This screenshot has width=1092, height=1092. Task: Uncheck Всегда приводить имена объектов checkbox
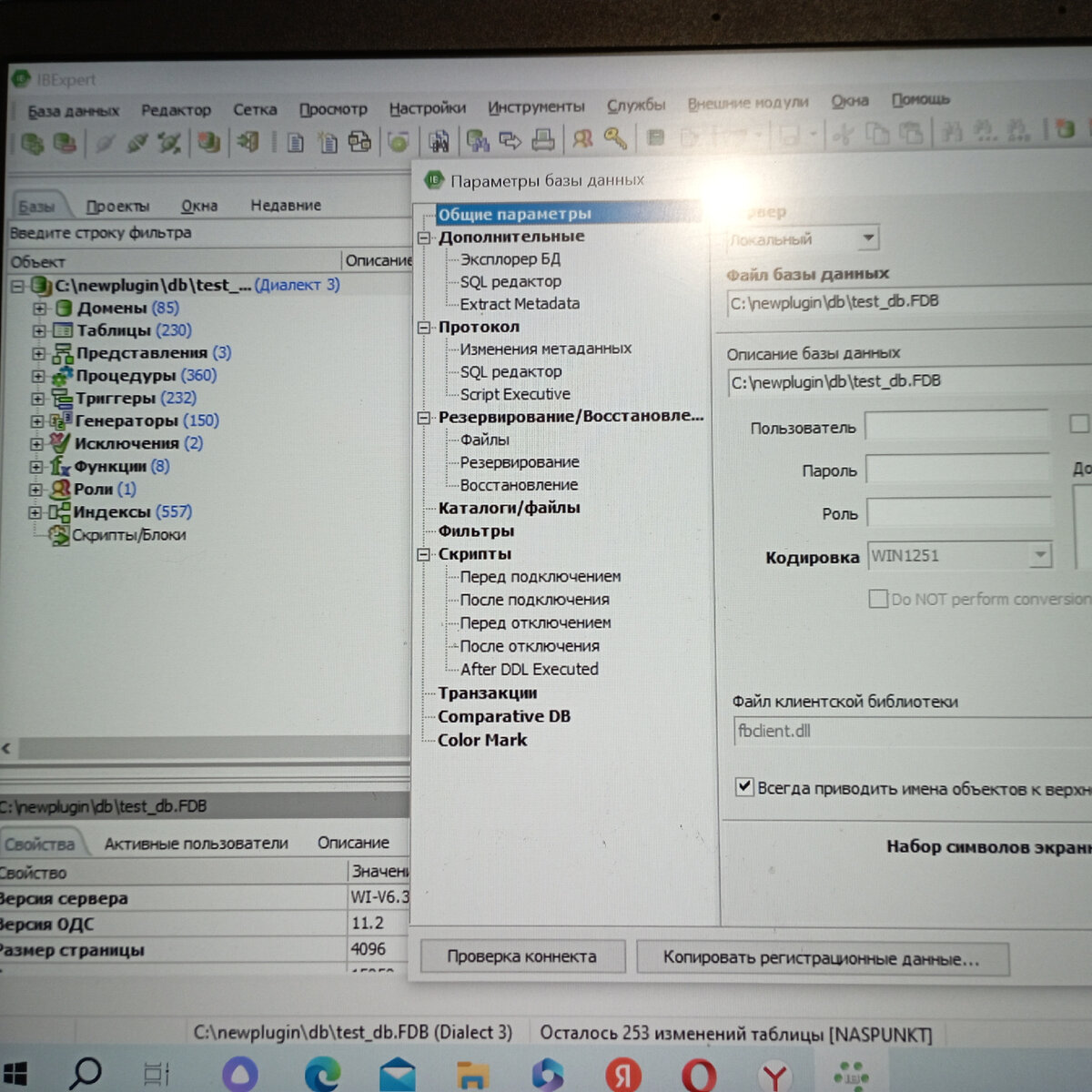pyautogui.click(x=744, y=787)
